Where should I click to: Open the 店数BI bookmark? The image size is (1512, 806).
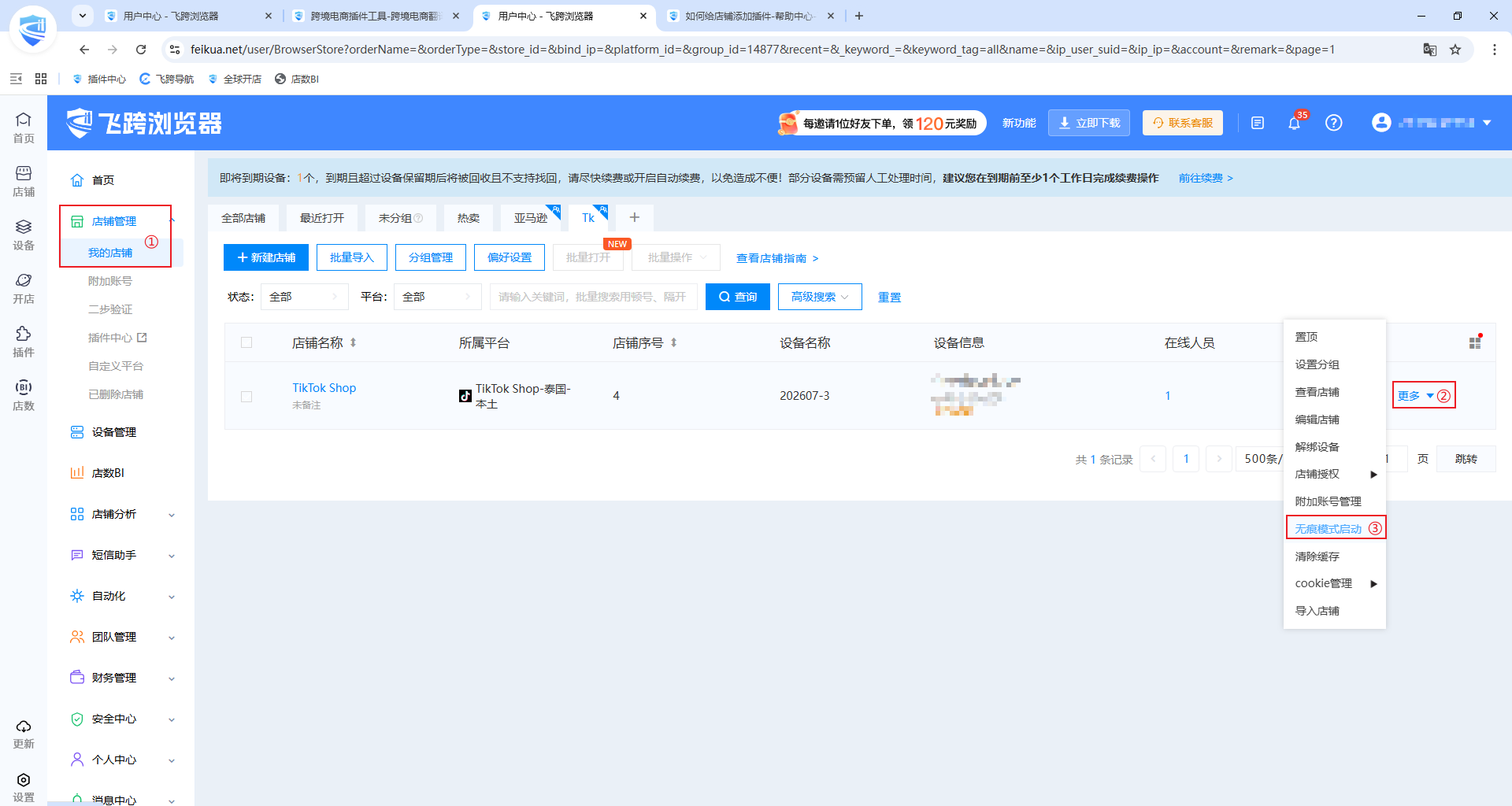point(297,79)
